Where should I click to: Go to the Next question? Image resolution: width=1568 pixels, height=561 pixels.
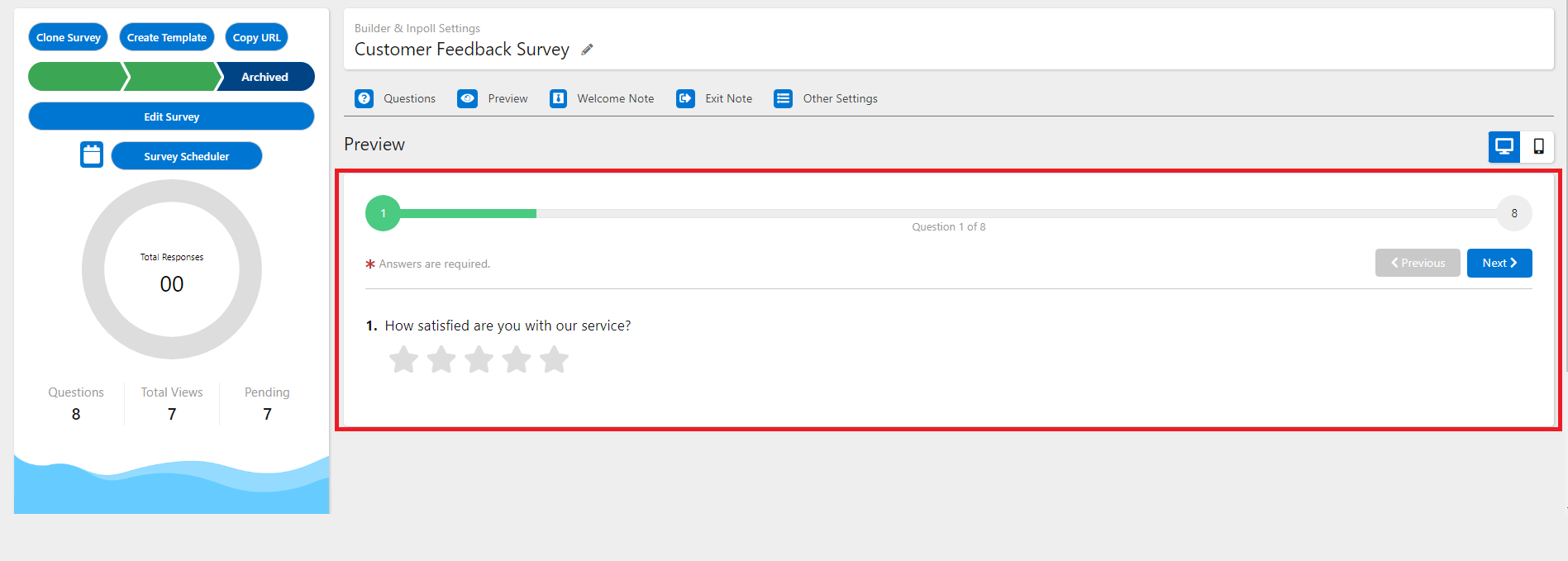click(1499, 263)
